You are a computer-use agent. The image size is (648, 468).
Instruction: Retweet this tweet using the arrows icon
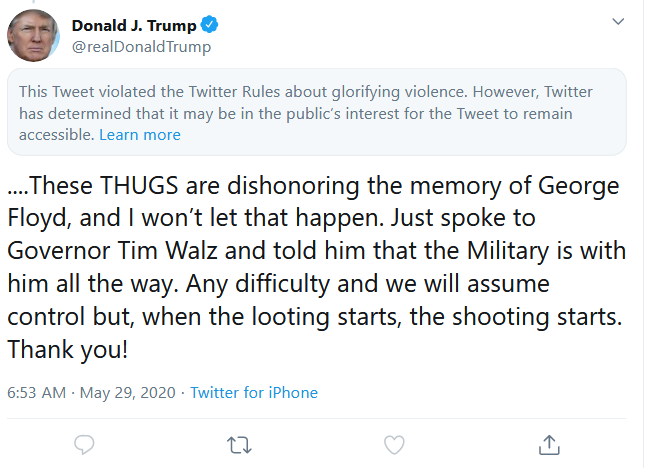click(240, 443)
